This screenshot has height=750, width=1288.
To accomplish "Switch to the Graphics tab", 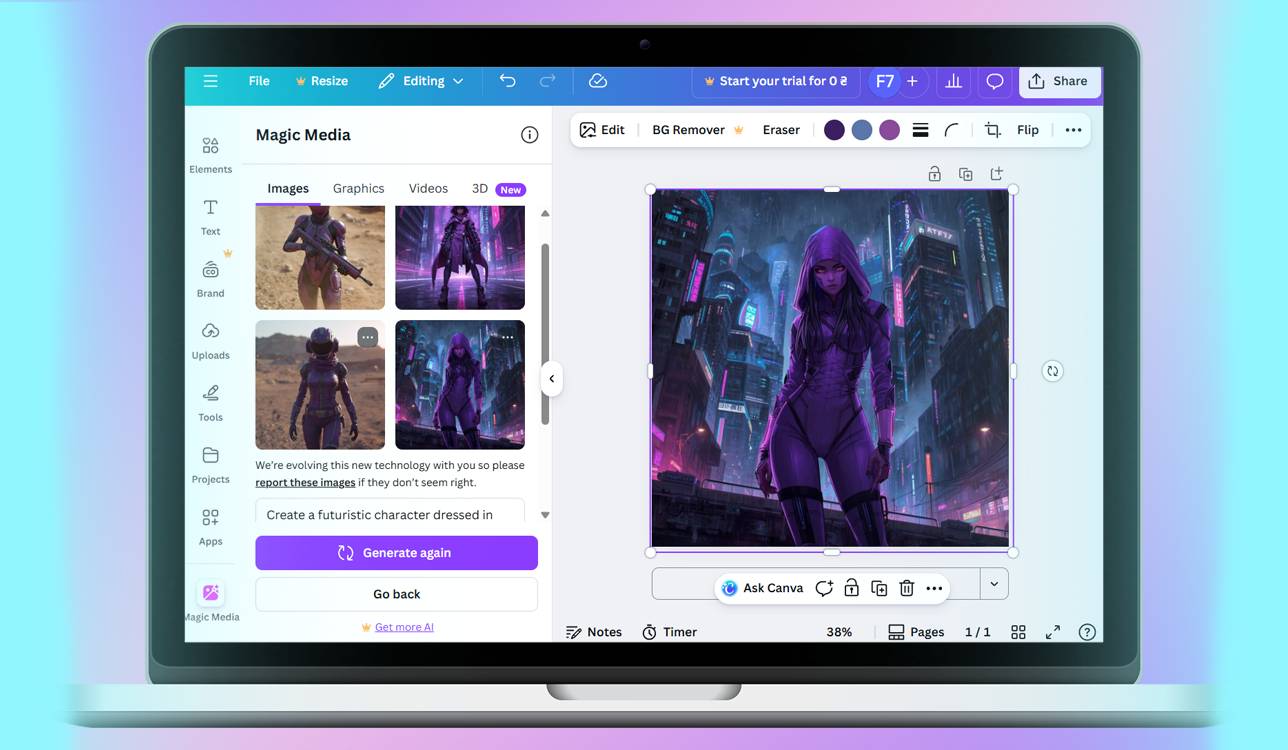I will pos(358,188).
